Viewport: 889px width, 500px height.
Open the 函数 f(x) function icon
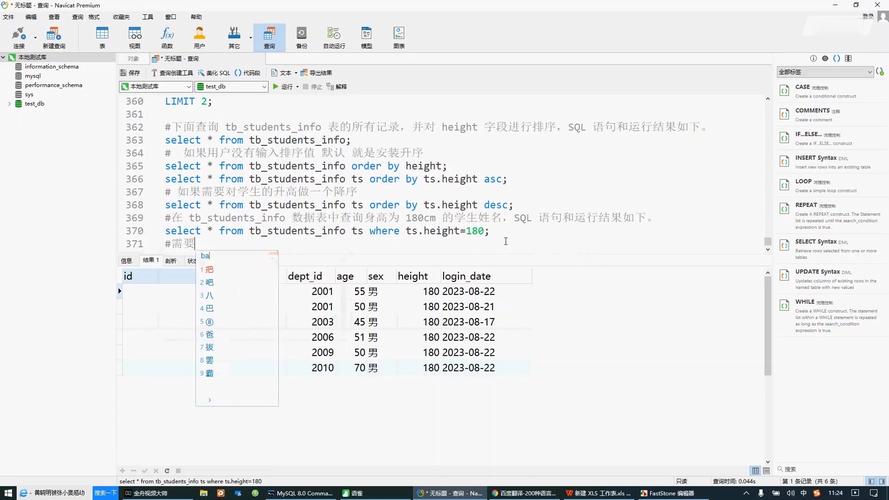pos(167,37)
